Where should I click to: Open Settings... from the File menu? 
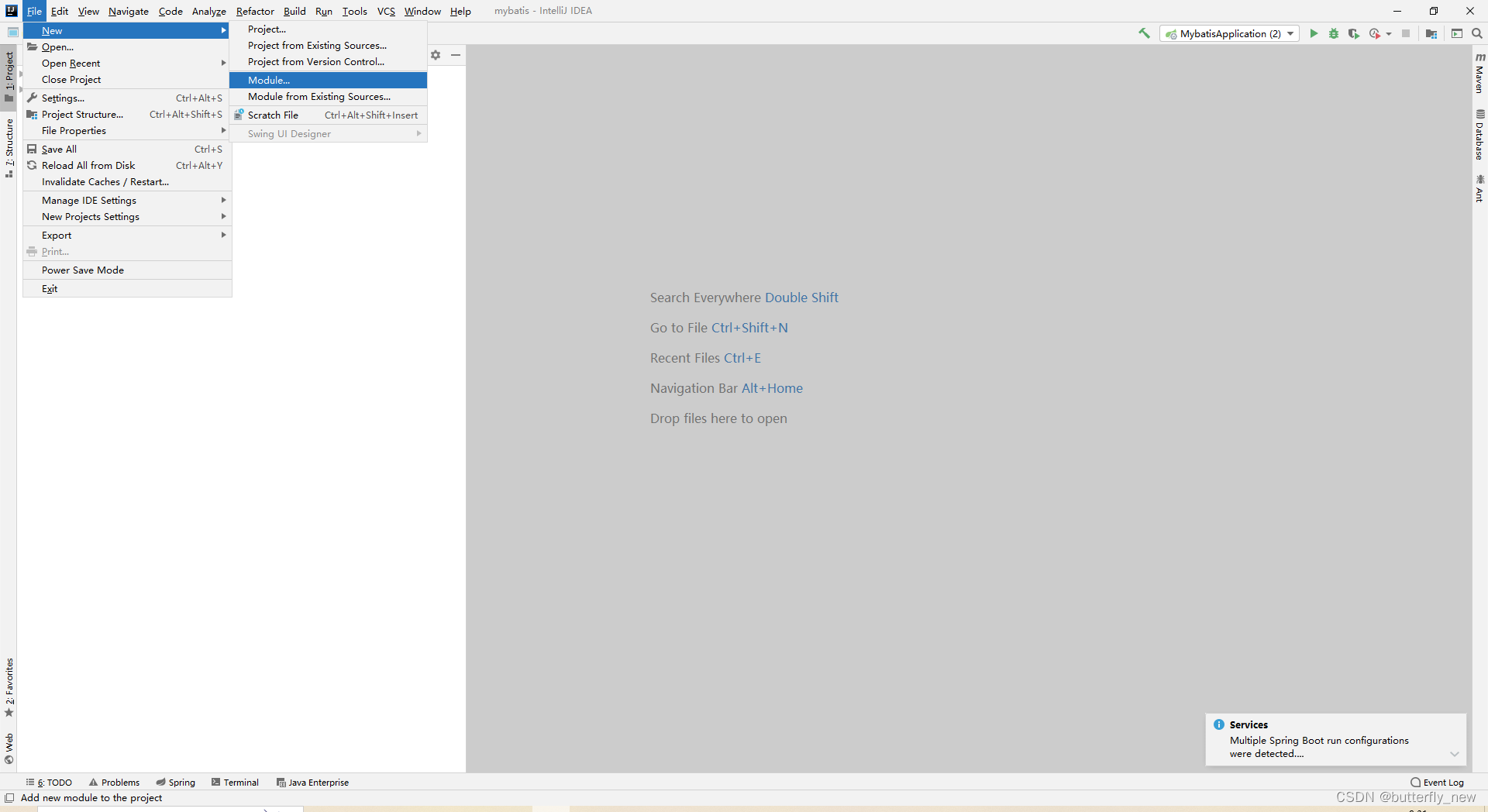(127, 98)
